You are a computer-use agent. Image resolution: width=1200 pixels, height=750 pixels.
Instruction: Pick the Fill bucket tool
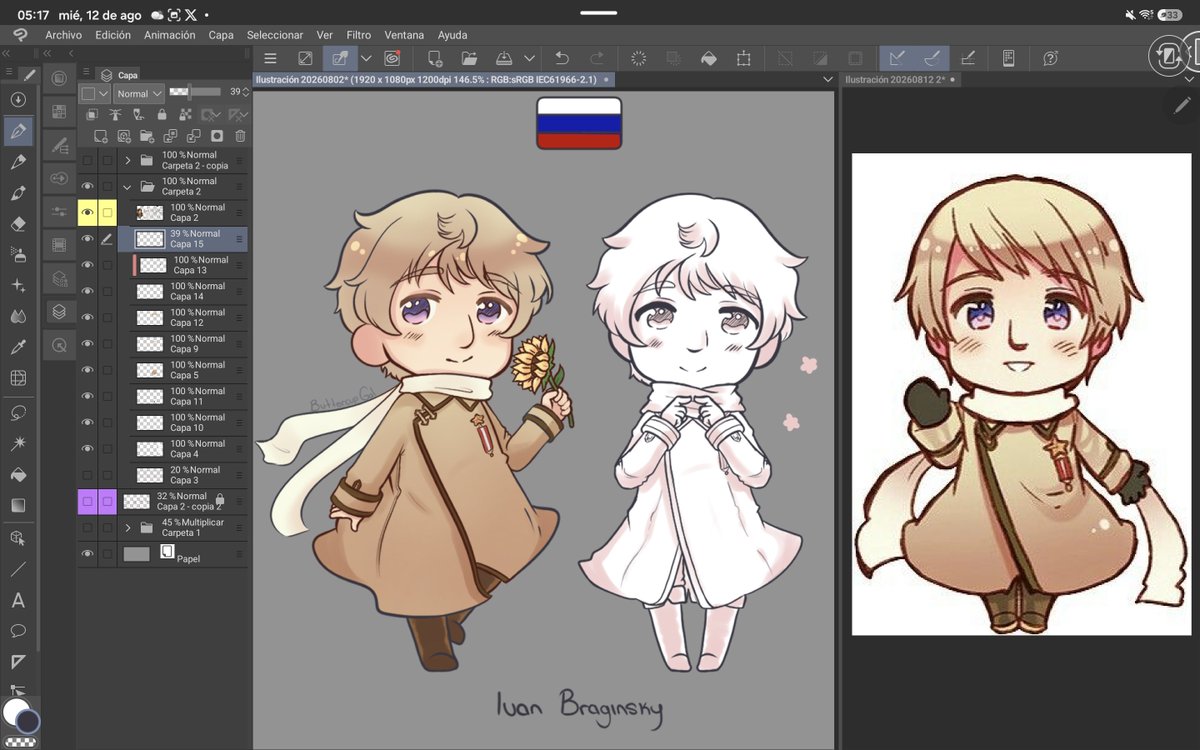[18, 474]
